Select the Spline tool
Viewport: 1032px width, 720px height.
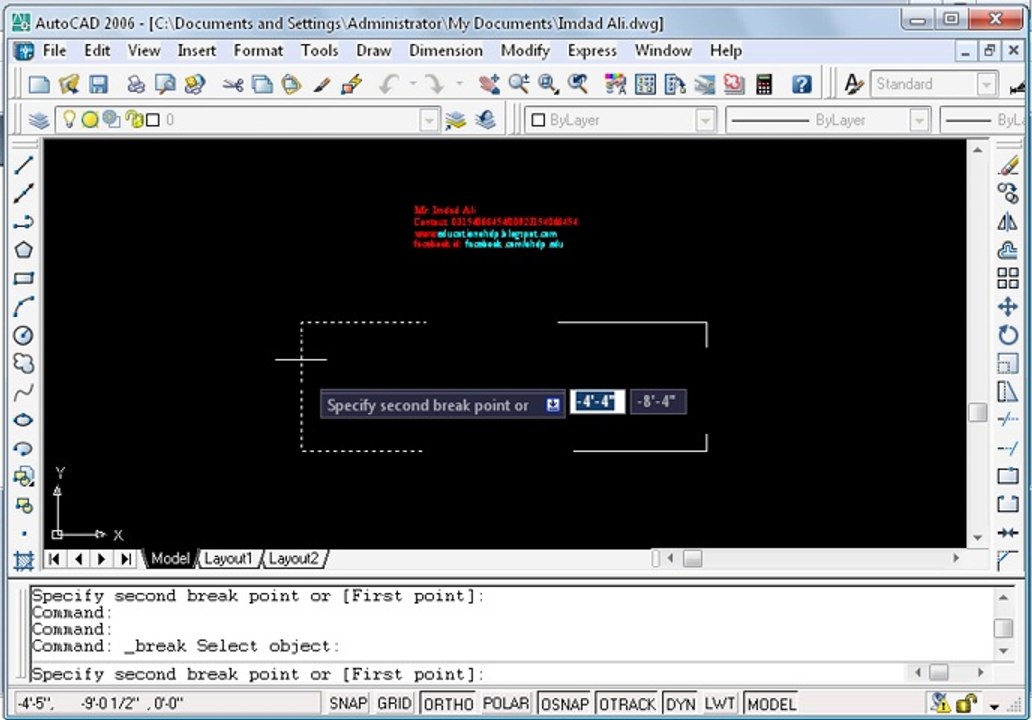pyautogui.click(x=24, y=392)
